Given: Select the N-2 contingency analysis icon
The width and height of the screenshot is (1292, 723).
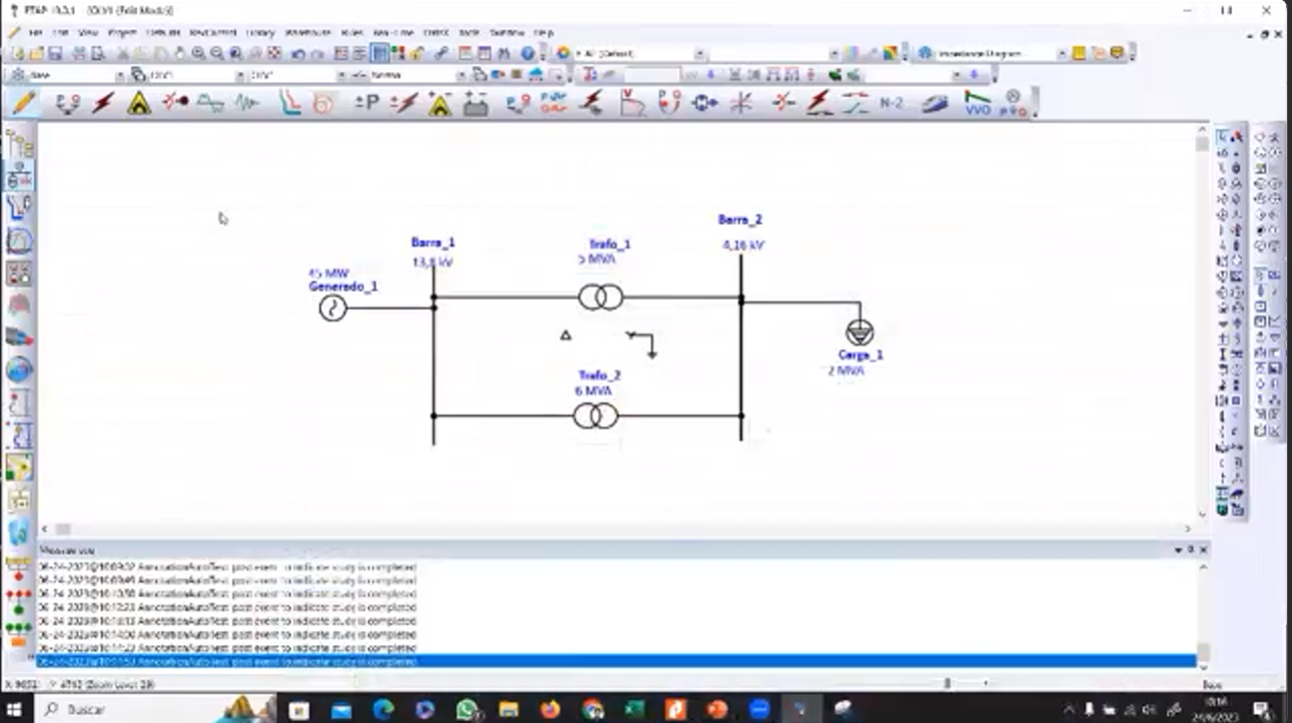Looking at the screenshot, I should [x=891, y=102].
